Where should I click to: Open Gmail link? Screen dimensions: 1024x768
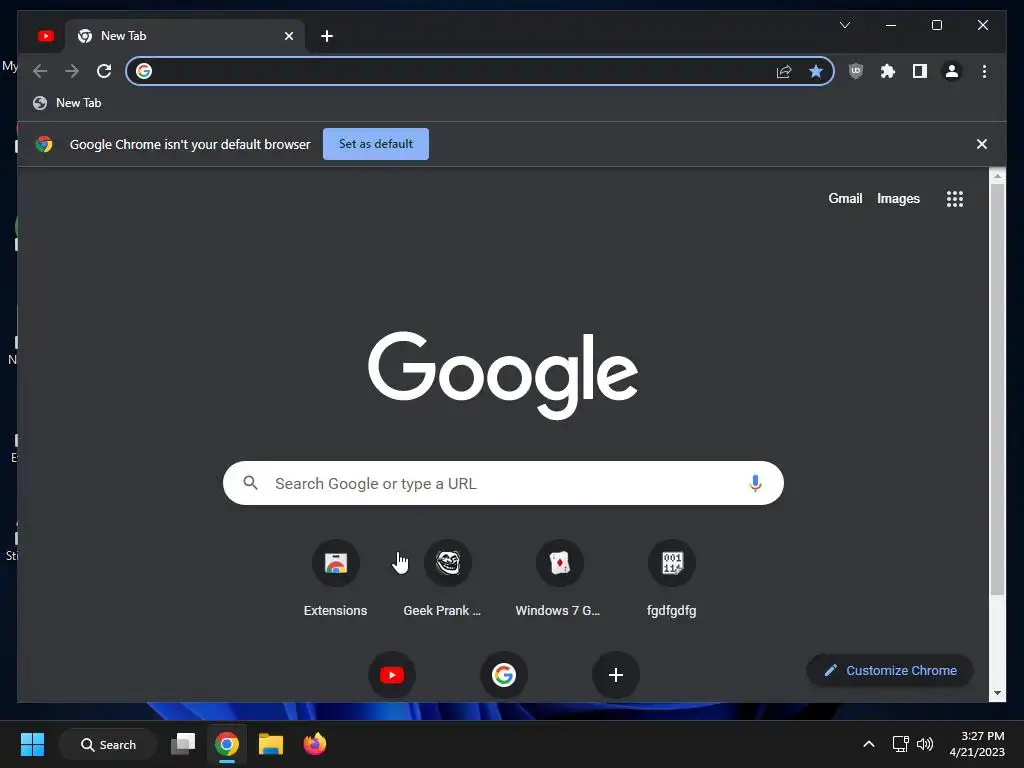tap(845, 199)
